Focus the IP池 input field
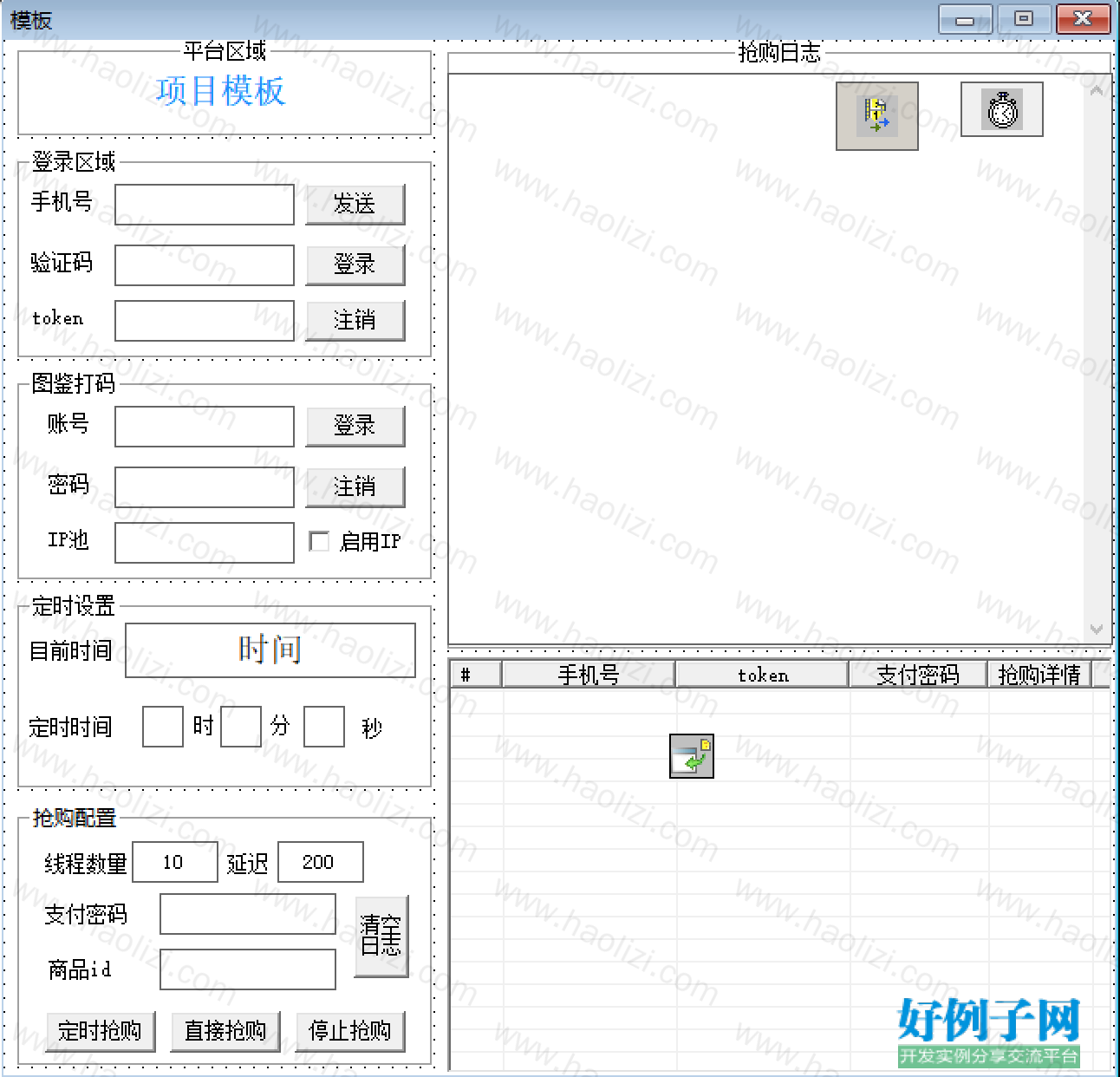Screen dimensions: 1120x1077 click(x=205, y=543)
